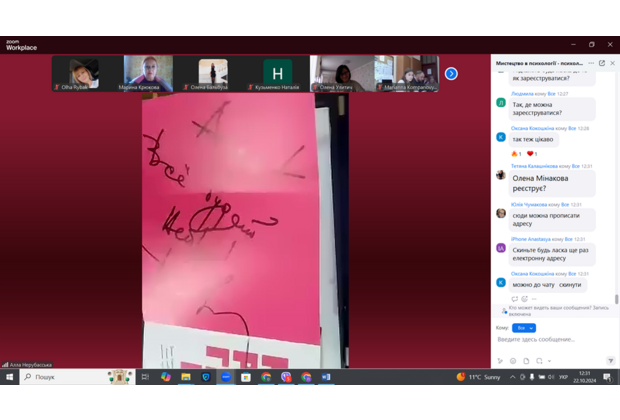
Task: Open the taskbar clock and date
Action: [584, 377]
